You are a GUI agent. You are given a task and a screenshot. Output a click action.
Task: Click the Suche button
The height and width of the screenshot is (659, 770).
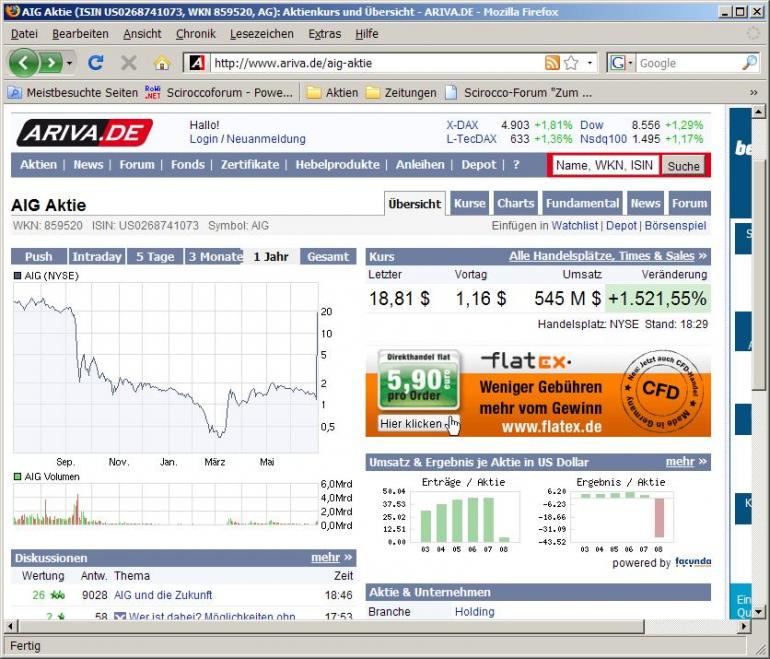(683, 166)
